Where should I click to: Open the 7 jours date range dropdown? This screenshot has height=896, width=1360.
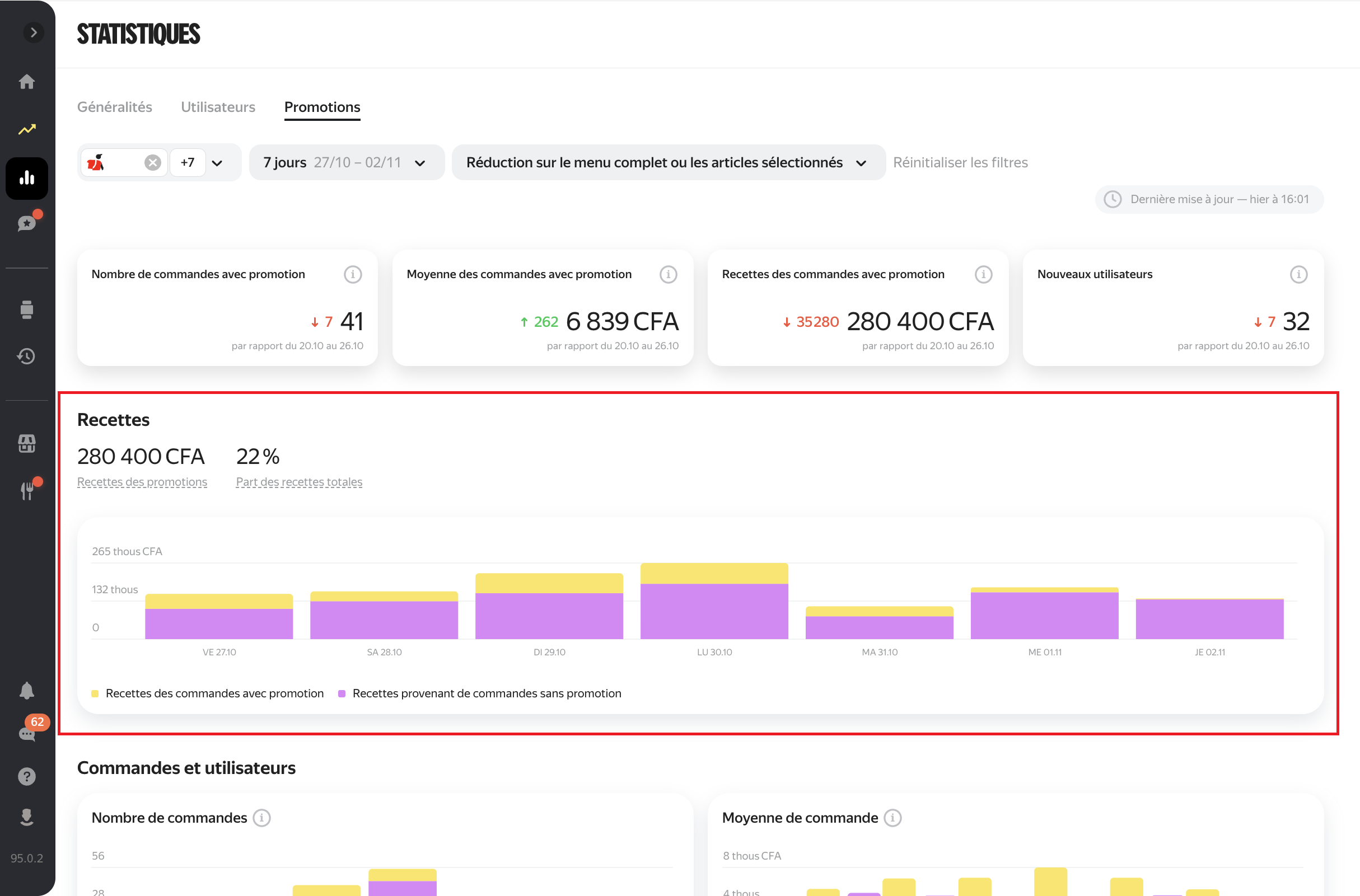click(x=347, y=163)
